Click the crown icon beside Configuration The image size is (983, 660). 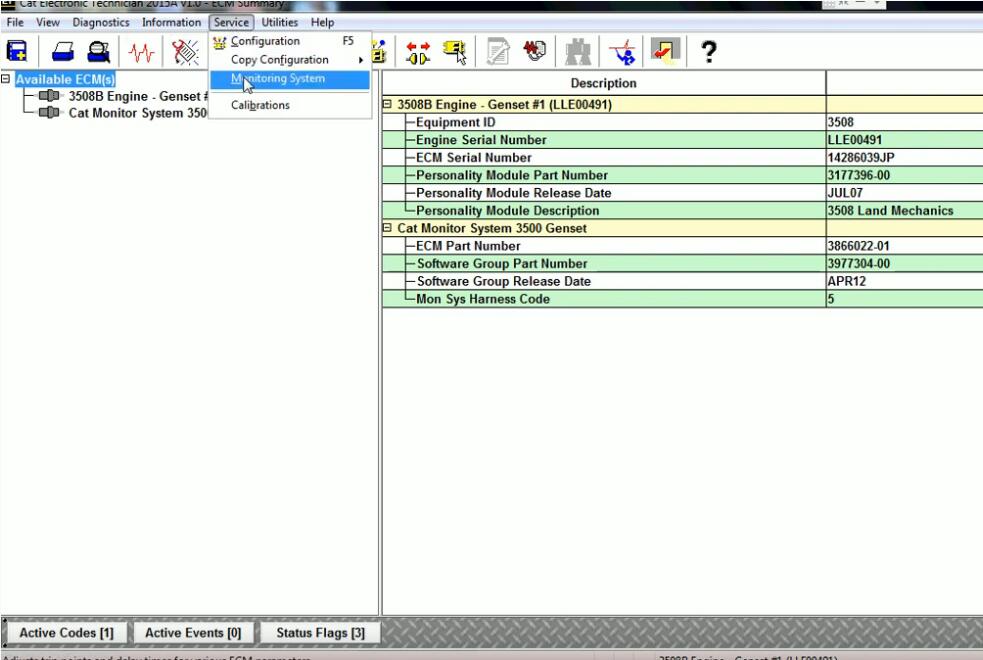[219, 42]
